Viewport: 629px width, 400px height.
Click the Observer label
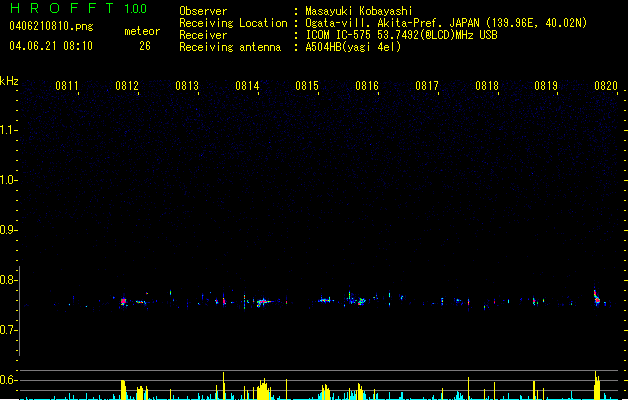point(203,11)
